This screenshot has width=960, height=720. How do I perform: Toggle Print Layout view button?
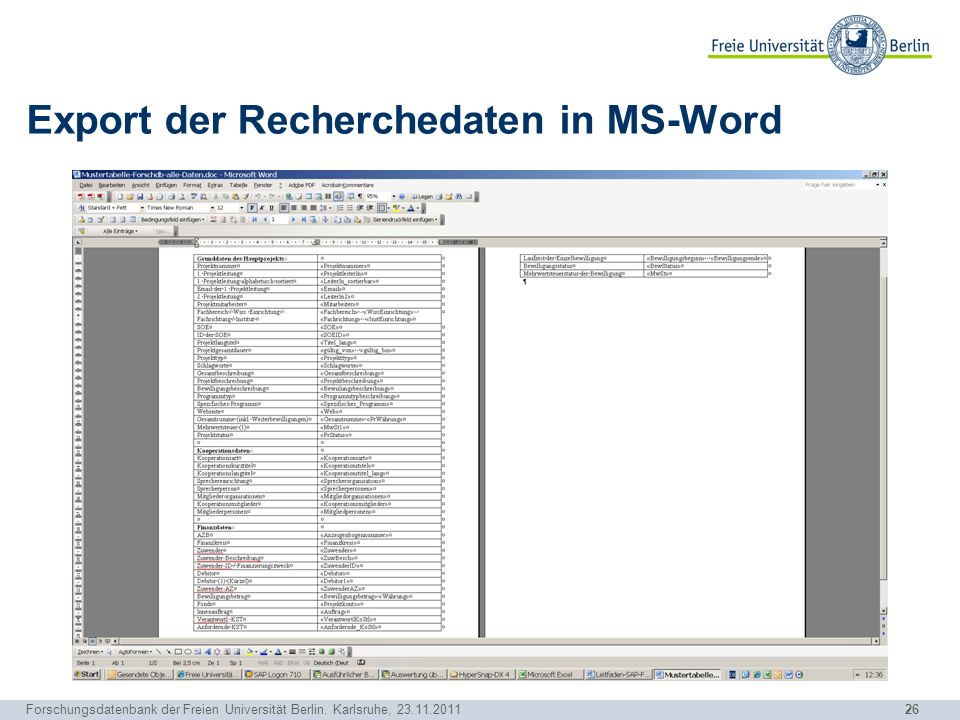pyautogui.click(x=92, y=641)
